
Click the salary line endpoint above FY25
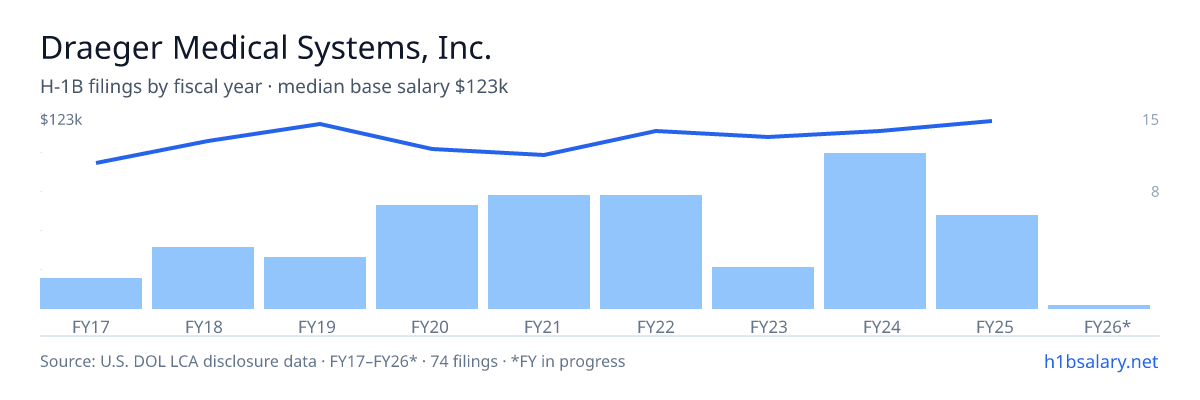[991, 121]
